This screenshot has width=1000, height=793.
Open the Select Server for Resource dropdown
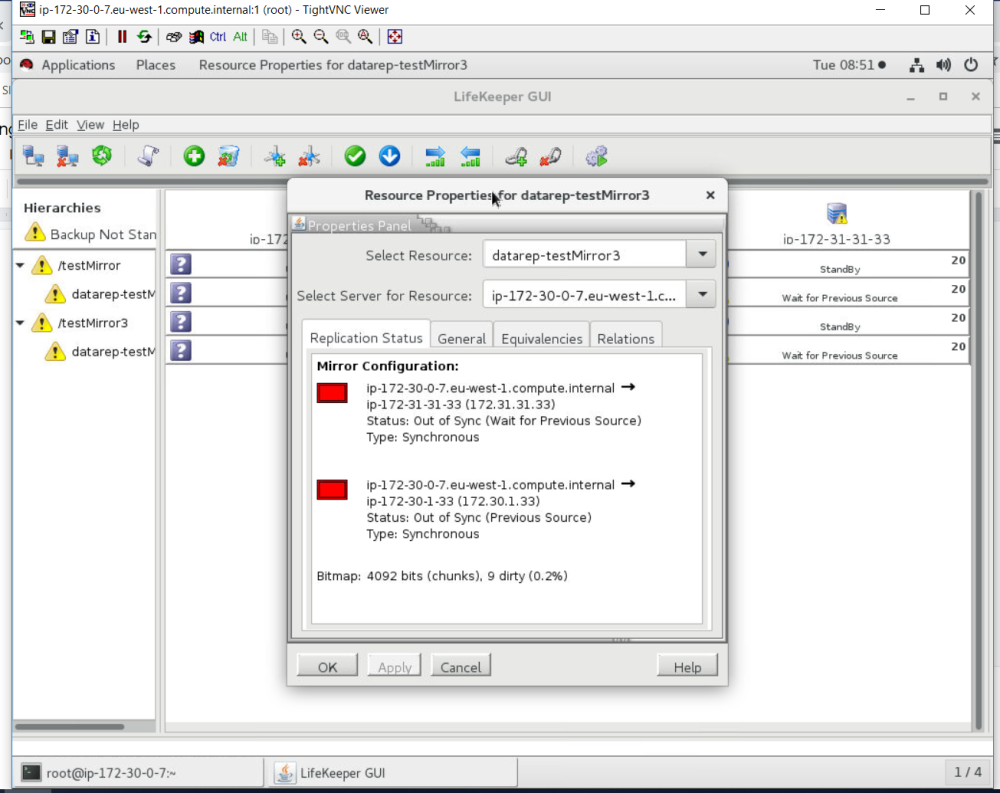coord(701,295)
